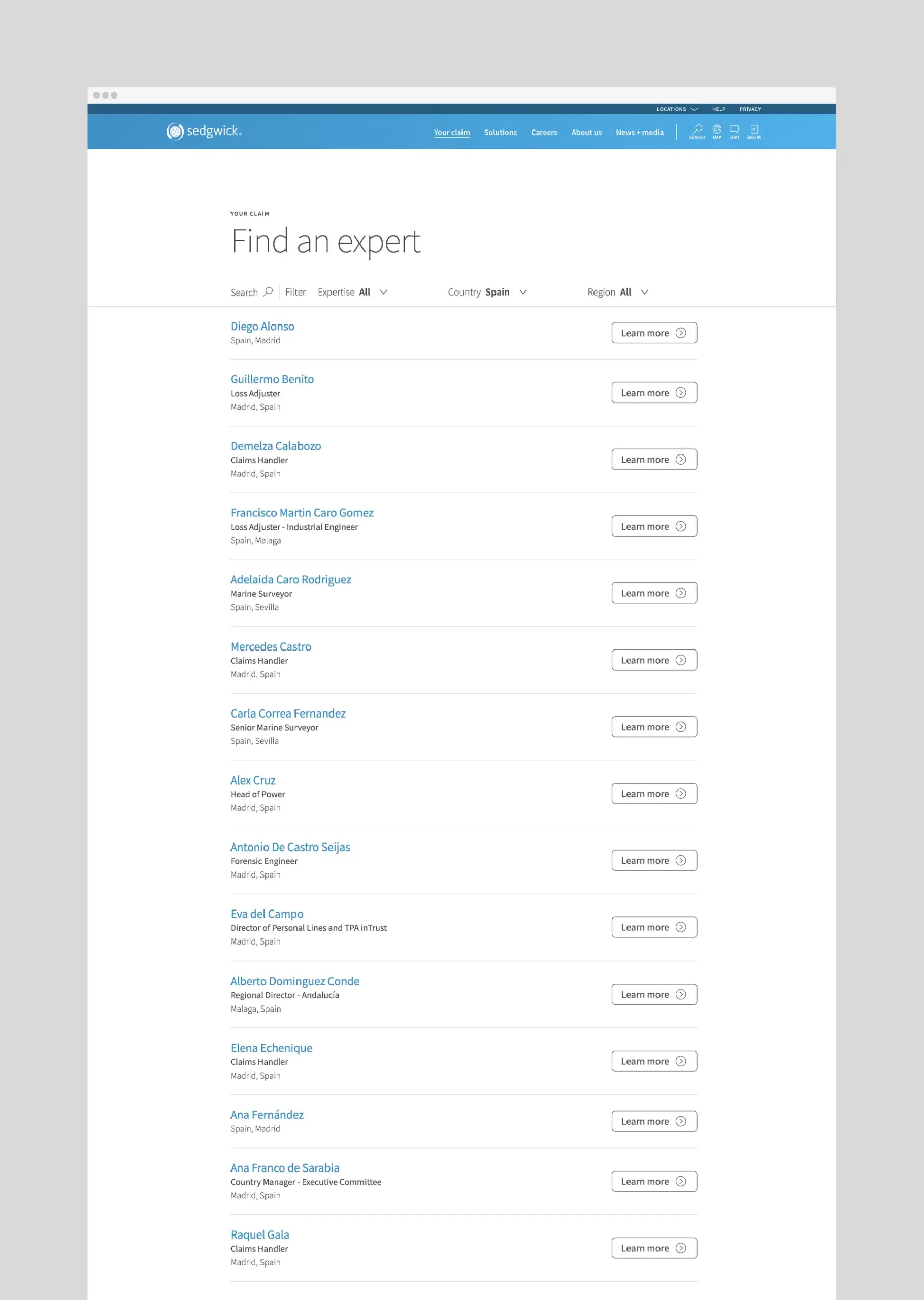This screenshot has width=924, height=1300.
Task: Open Alex Cruz's profile link
Action: [253, 780]
